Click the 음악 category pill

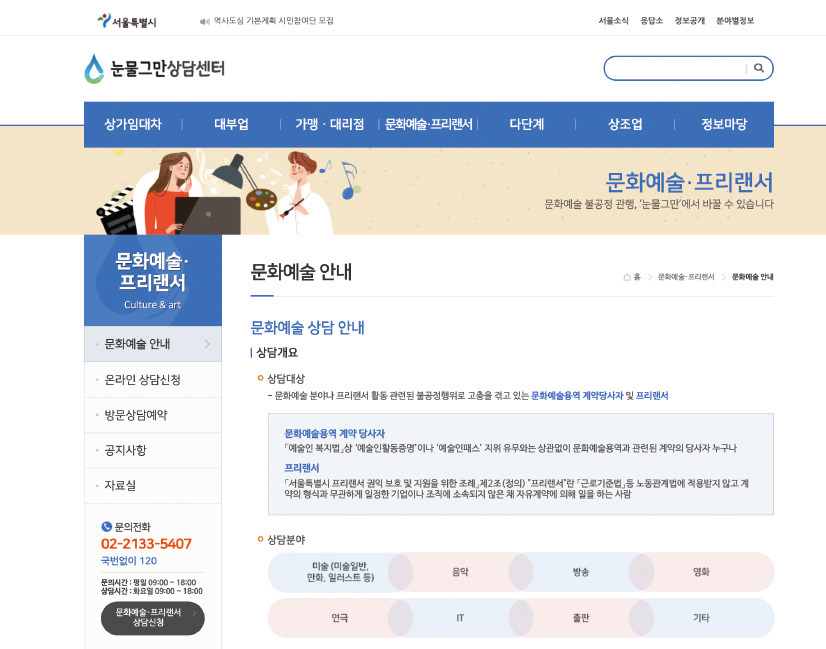pos(460,572)
